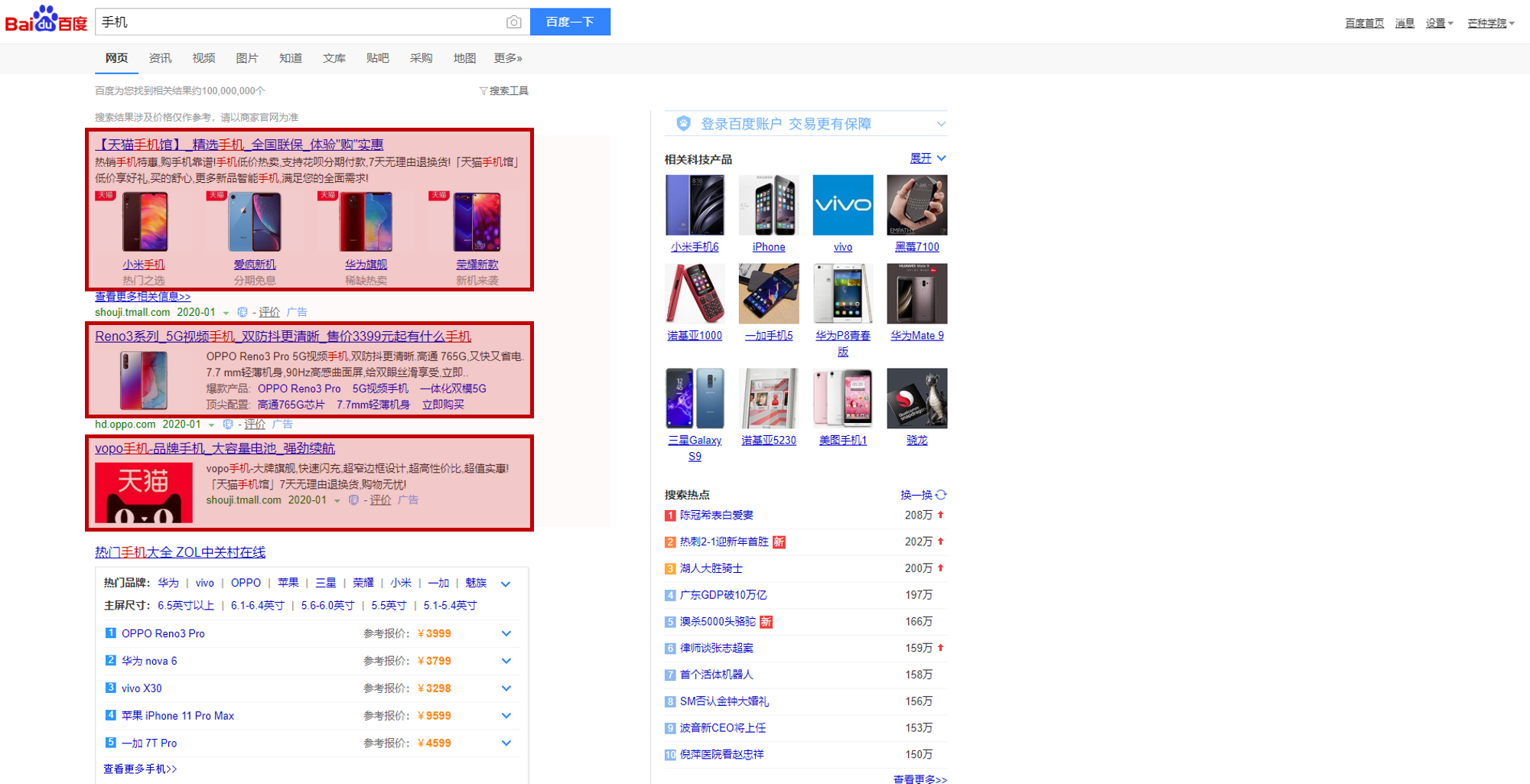Open the 设置 dropdown menu

(x=1439, y=24)
